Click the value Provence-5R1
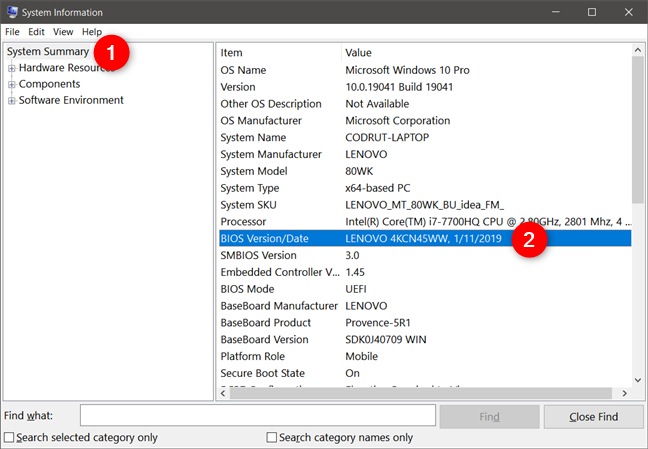 [x=378, y=322]
